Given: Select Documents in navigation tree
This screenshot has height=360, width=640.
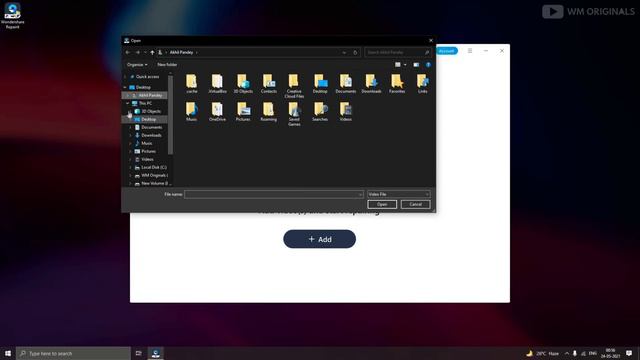Looking at the screenshot, I should coord(151,127).
